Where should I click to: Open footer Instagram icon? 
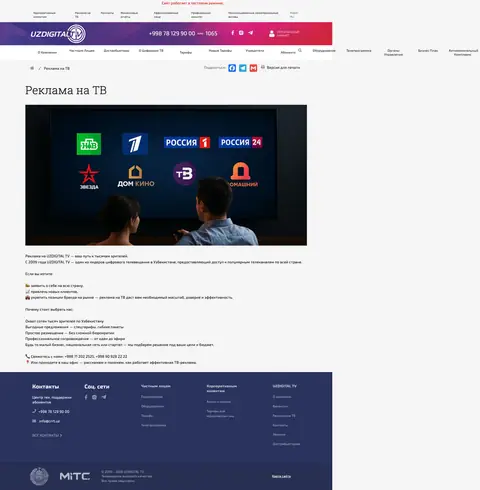tap(95, 397)
